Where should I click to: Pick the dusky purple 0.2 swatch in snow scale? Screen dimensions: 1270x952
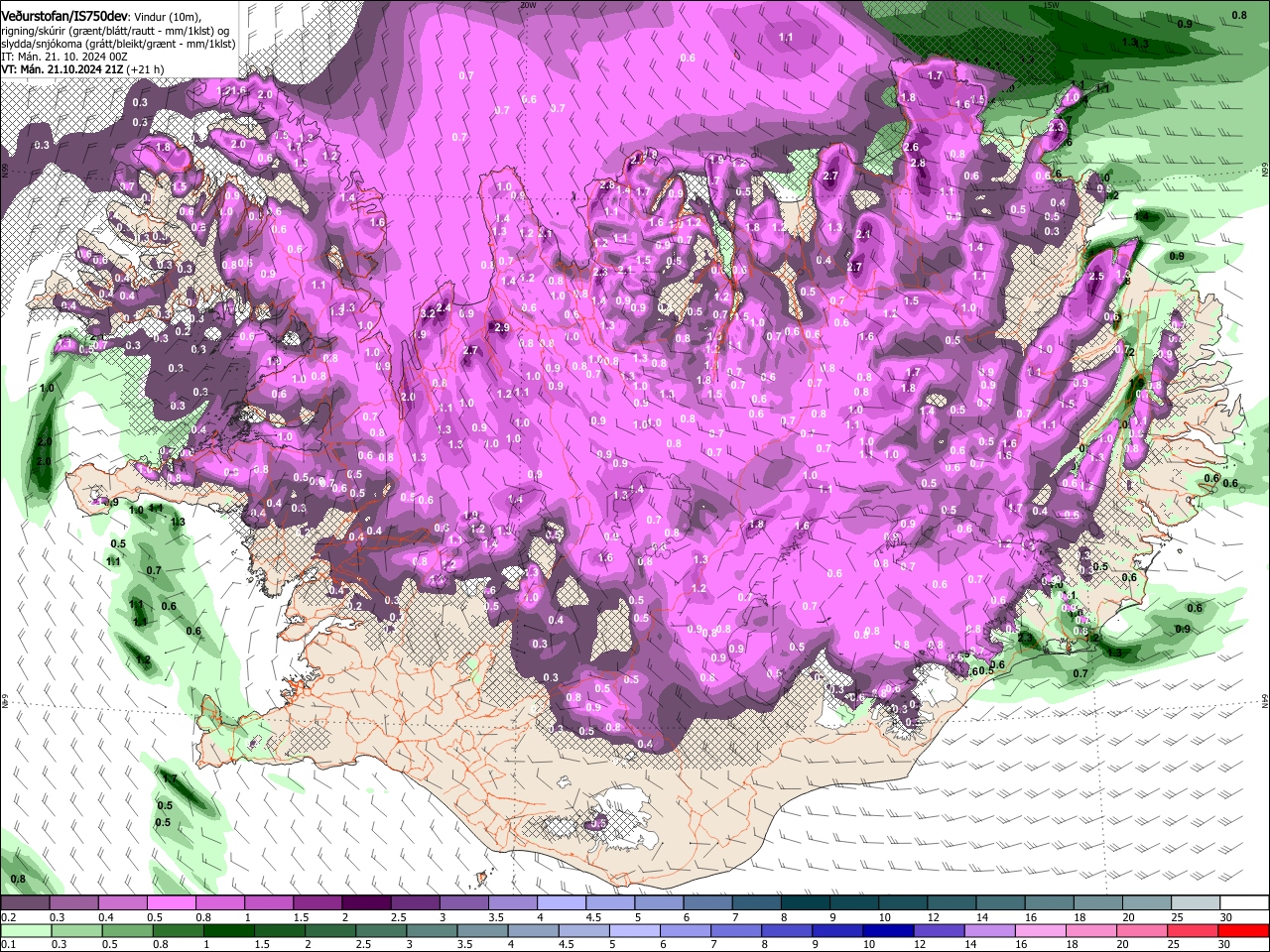point(24,902)
